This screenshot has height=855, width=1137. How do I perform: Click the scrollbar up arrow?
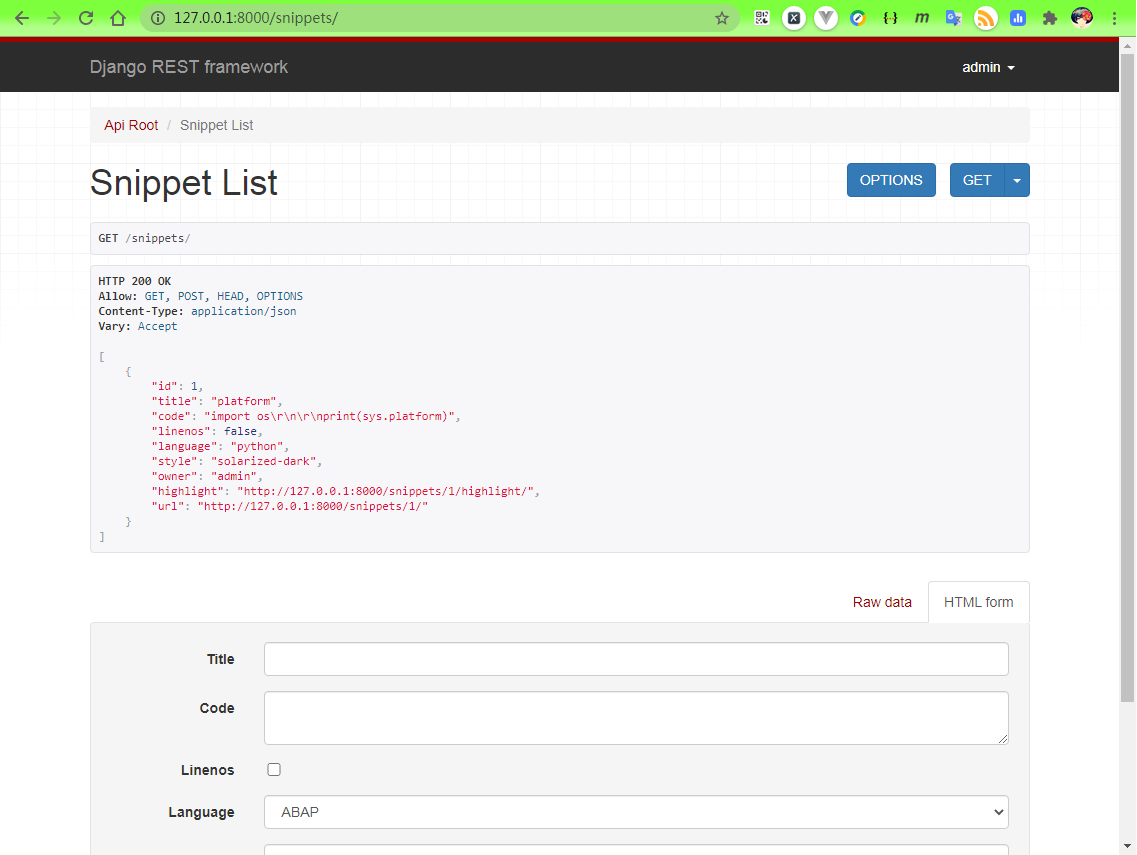(x=1127, y=46)
